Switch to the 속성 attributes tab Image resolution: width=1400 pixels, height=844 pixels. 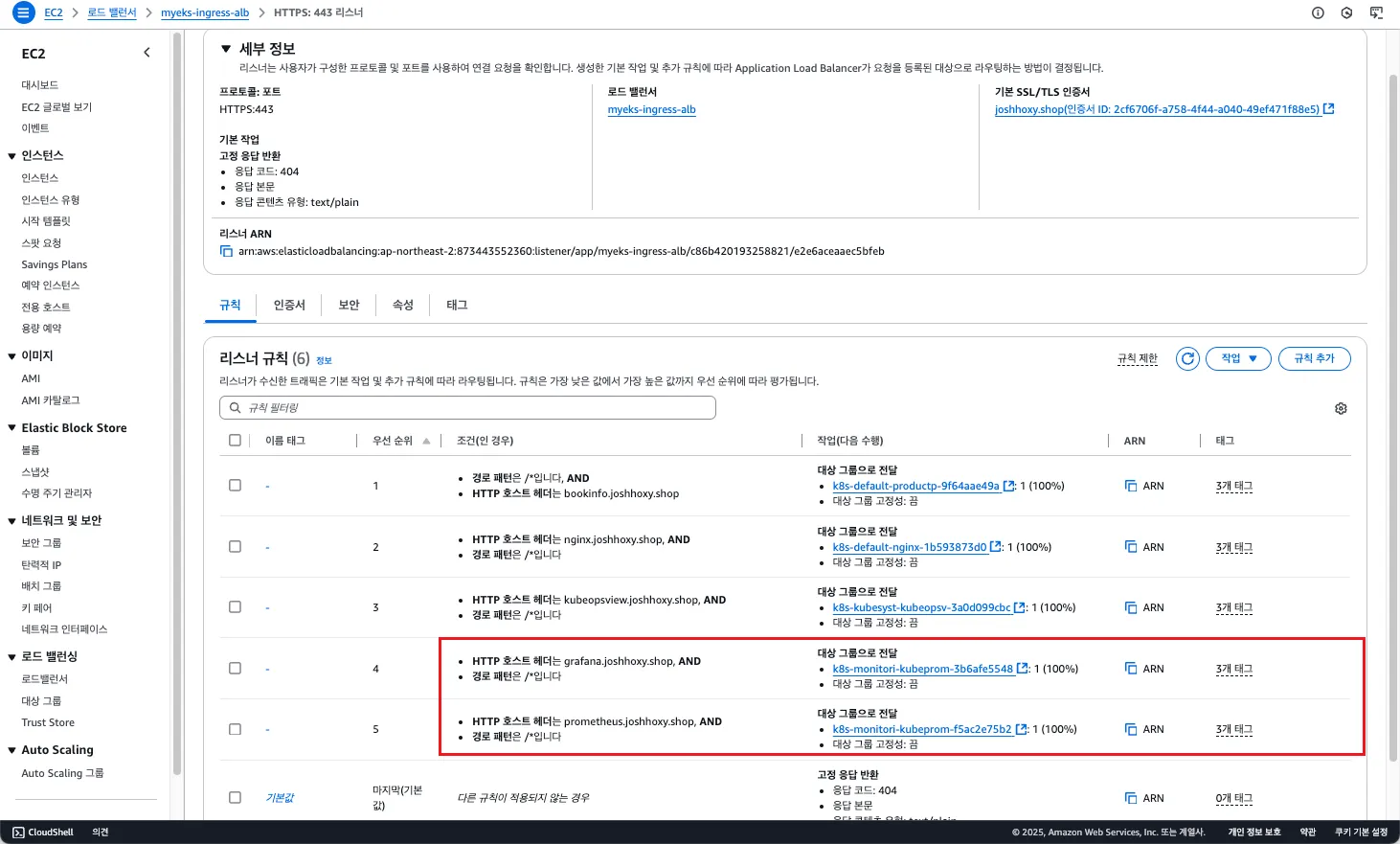click(x=403, y=305)
